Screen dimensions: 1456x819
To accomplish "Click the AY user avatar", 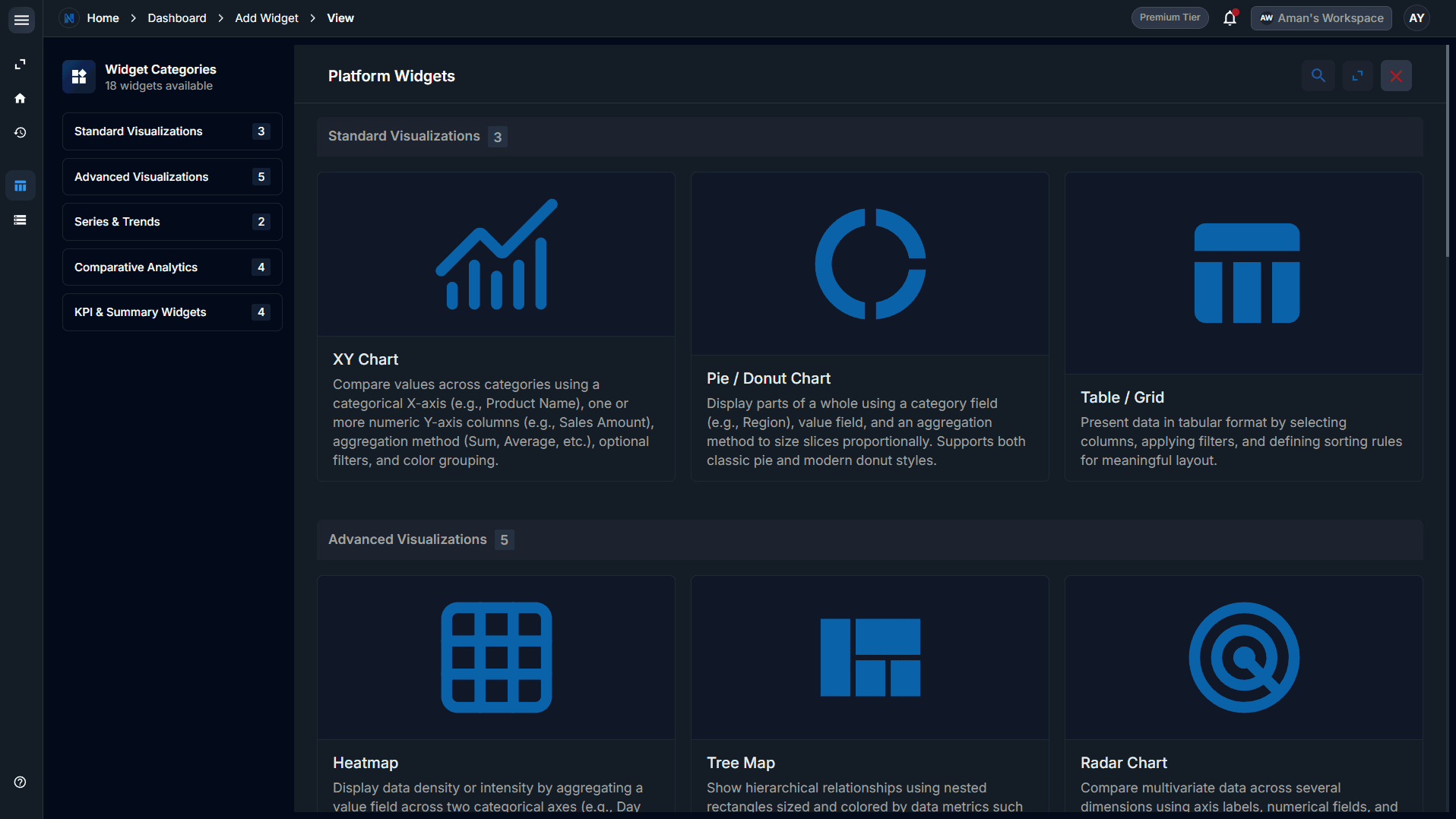I will tap(1416, 18).
